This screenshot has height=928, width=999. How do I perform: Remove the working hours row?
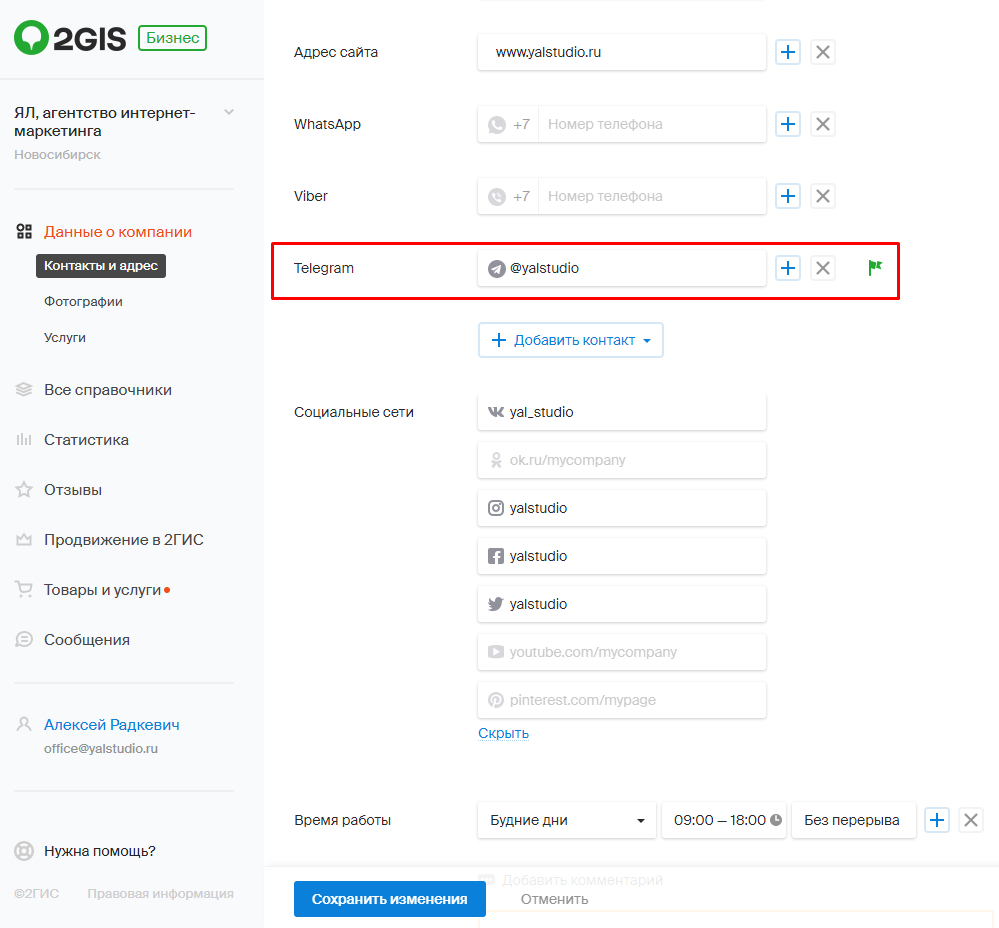(x=971, y=820)
